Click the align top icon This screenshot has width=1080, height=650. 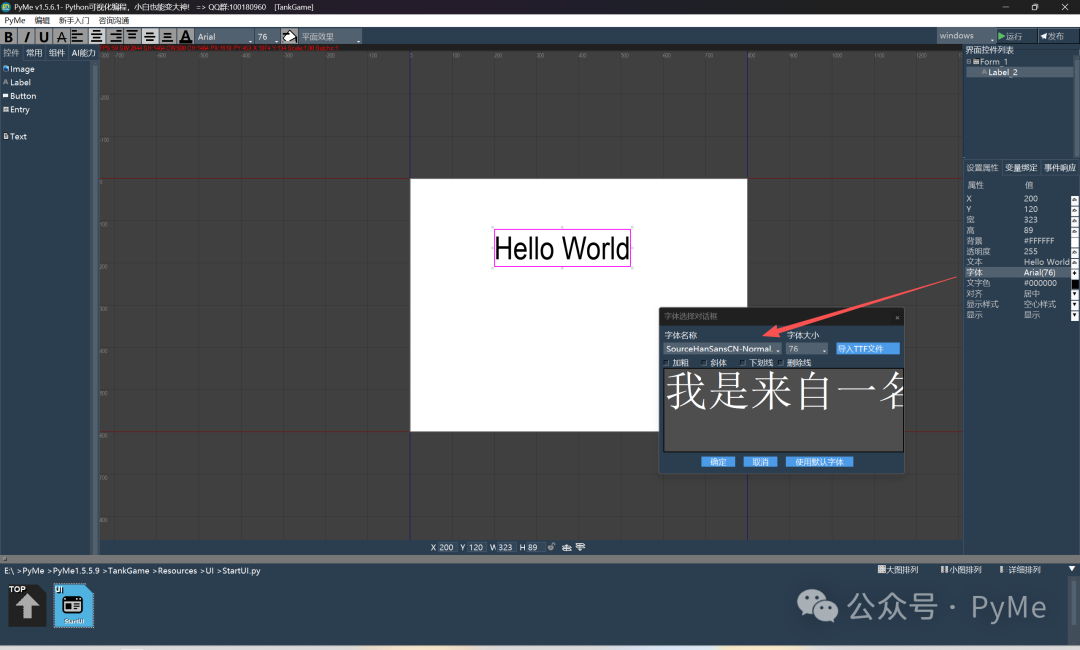pyautogui.click(x=132, y=36)
